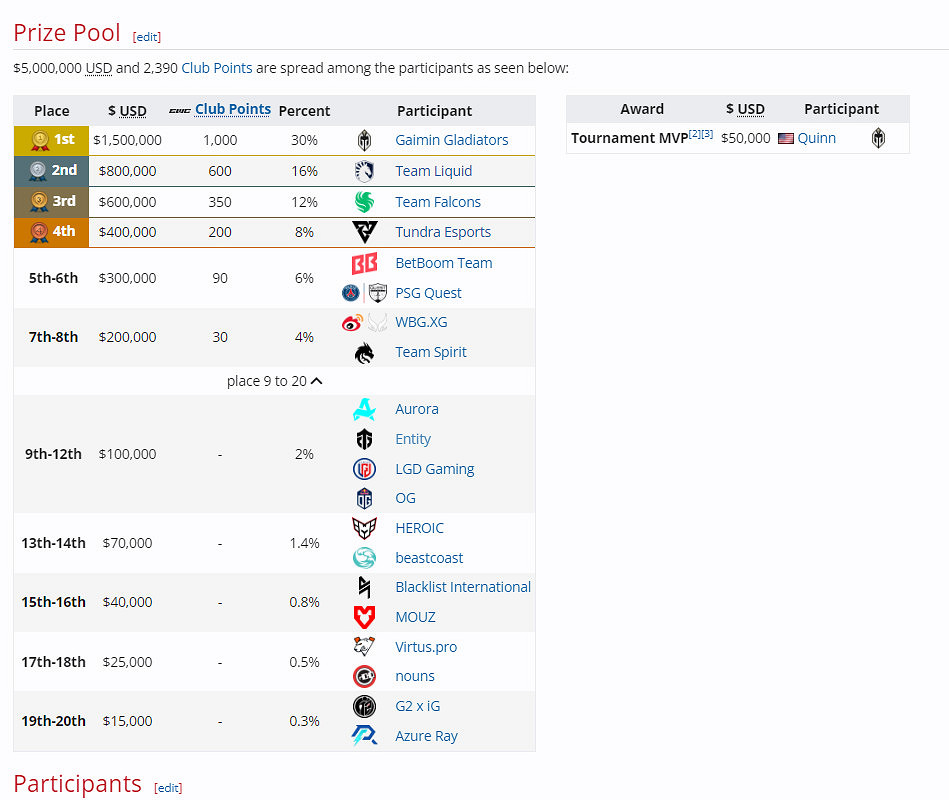This screenshot has height=800, width=949.
Task: Open the Blacklist International team page
Action: [462, 587]
